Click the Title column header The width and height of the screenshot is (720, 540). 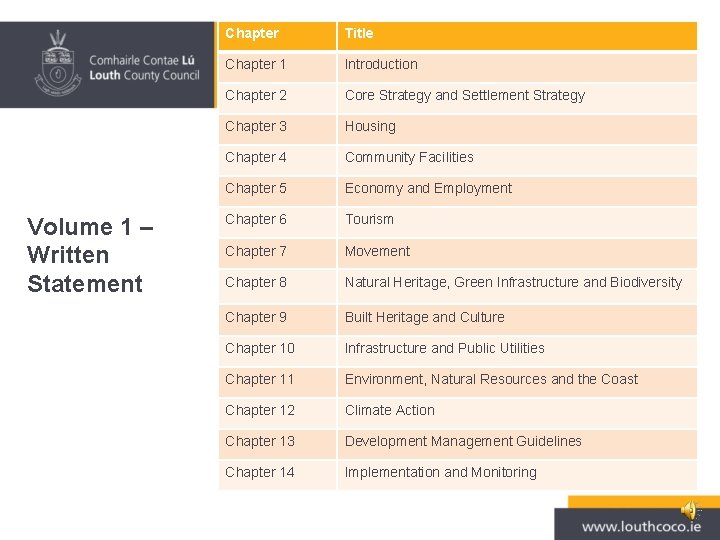(x=359, y=33)
